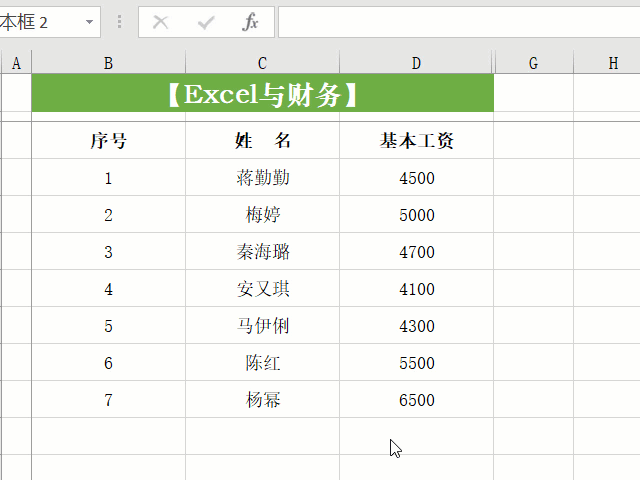Screen dimensions: 640x480
Task: Select the salary cell 5500
Action: pos(416,362)
